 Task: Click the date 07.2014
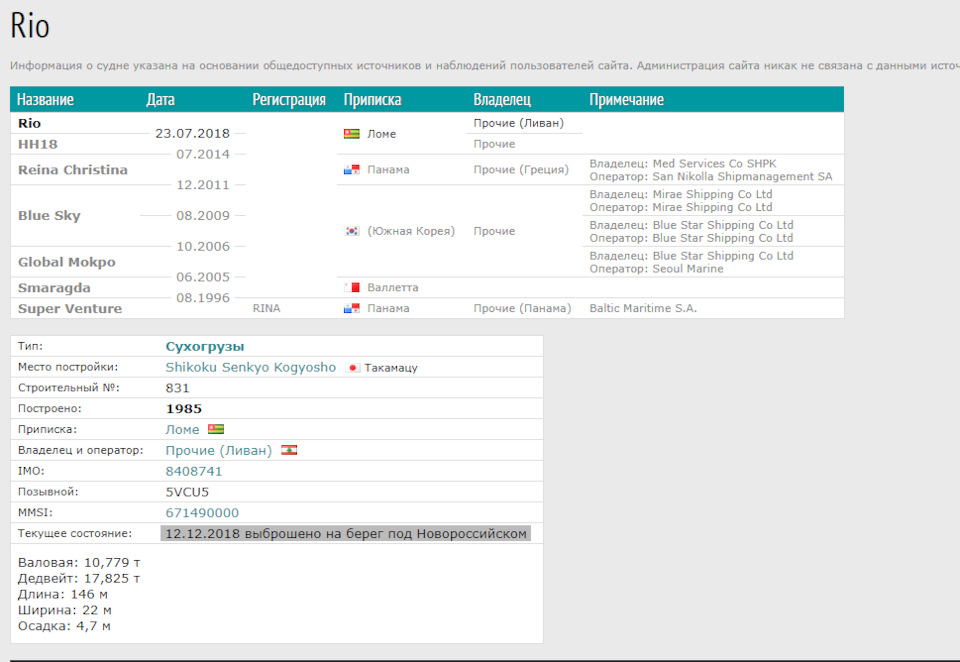(x=203, y=154)
